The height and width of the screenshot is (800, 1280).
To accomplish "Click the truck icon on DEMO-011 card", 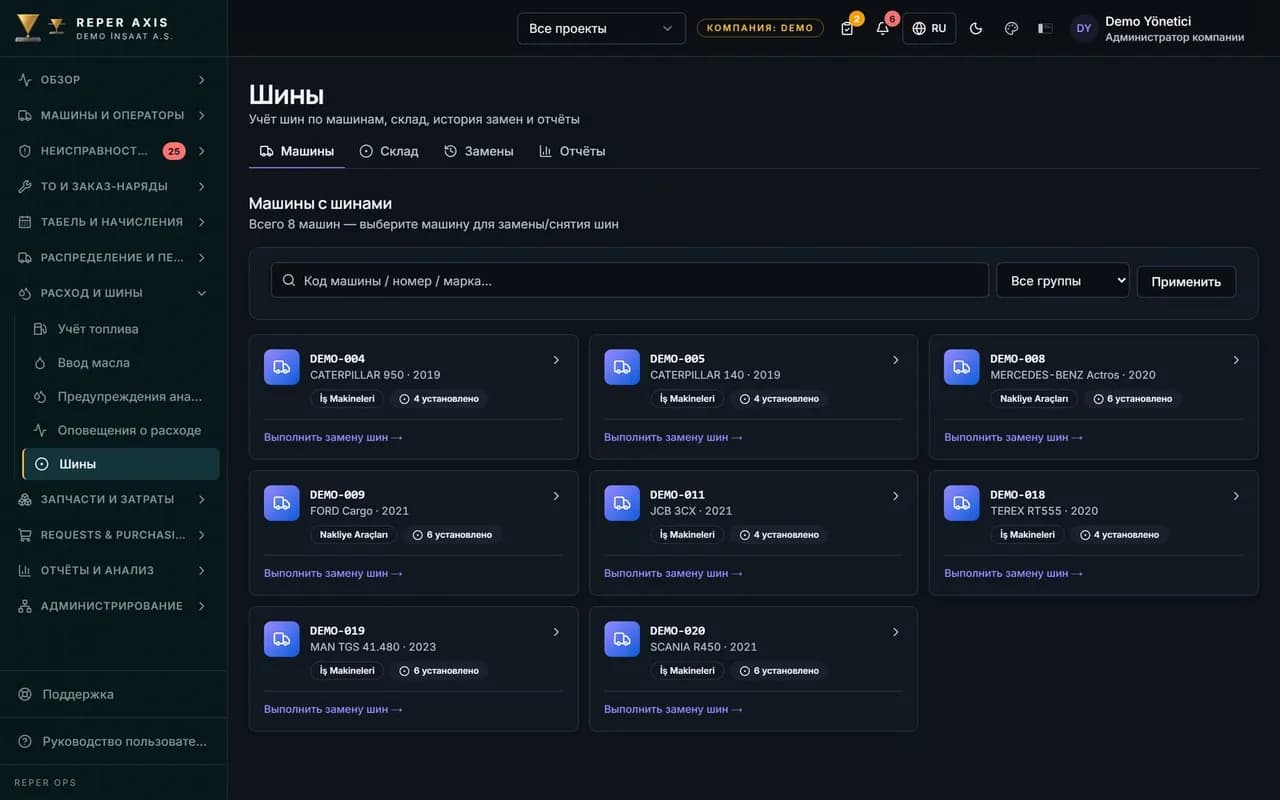I will coord(622,503).
